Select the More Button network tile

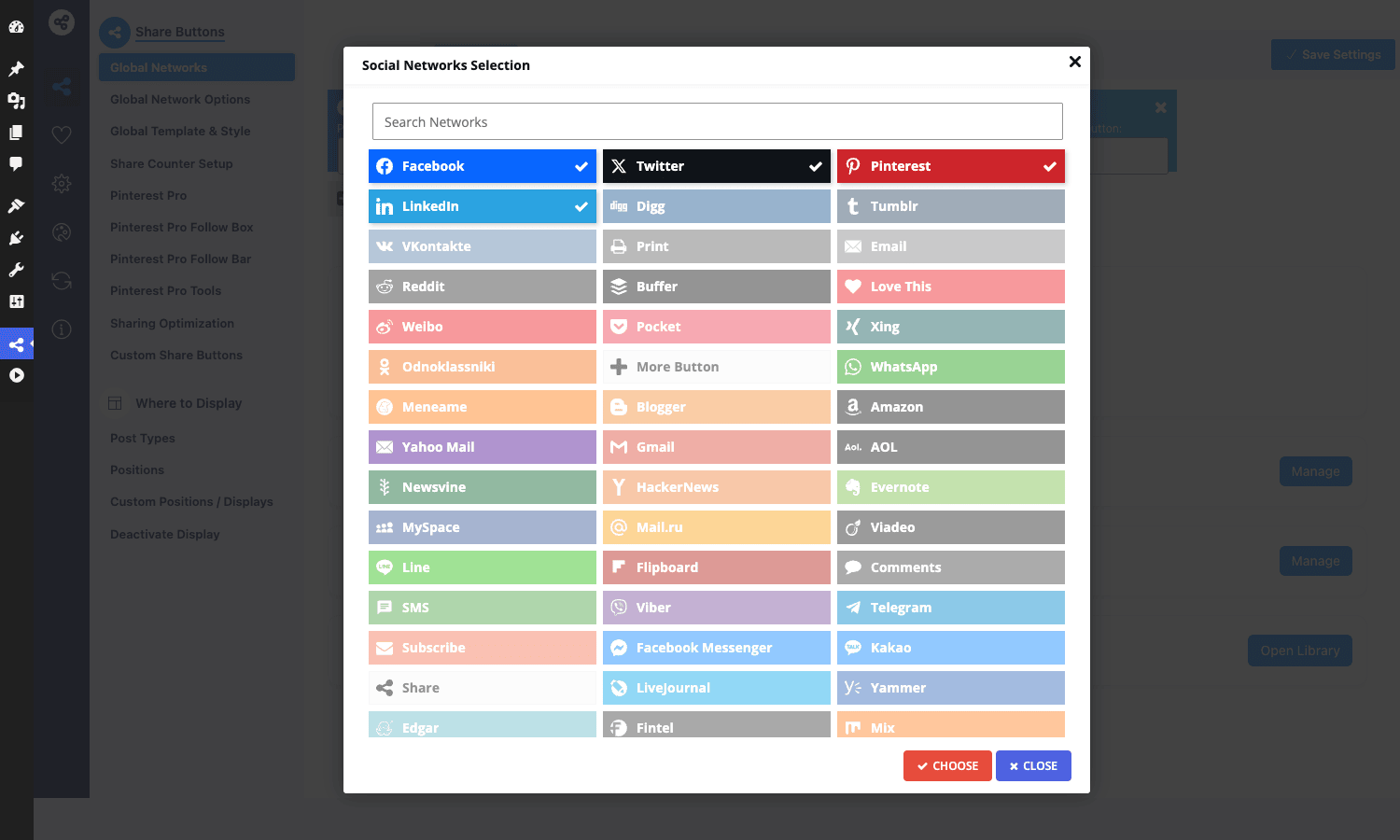pyautogui.click(x=717, y=367)
